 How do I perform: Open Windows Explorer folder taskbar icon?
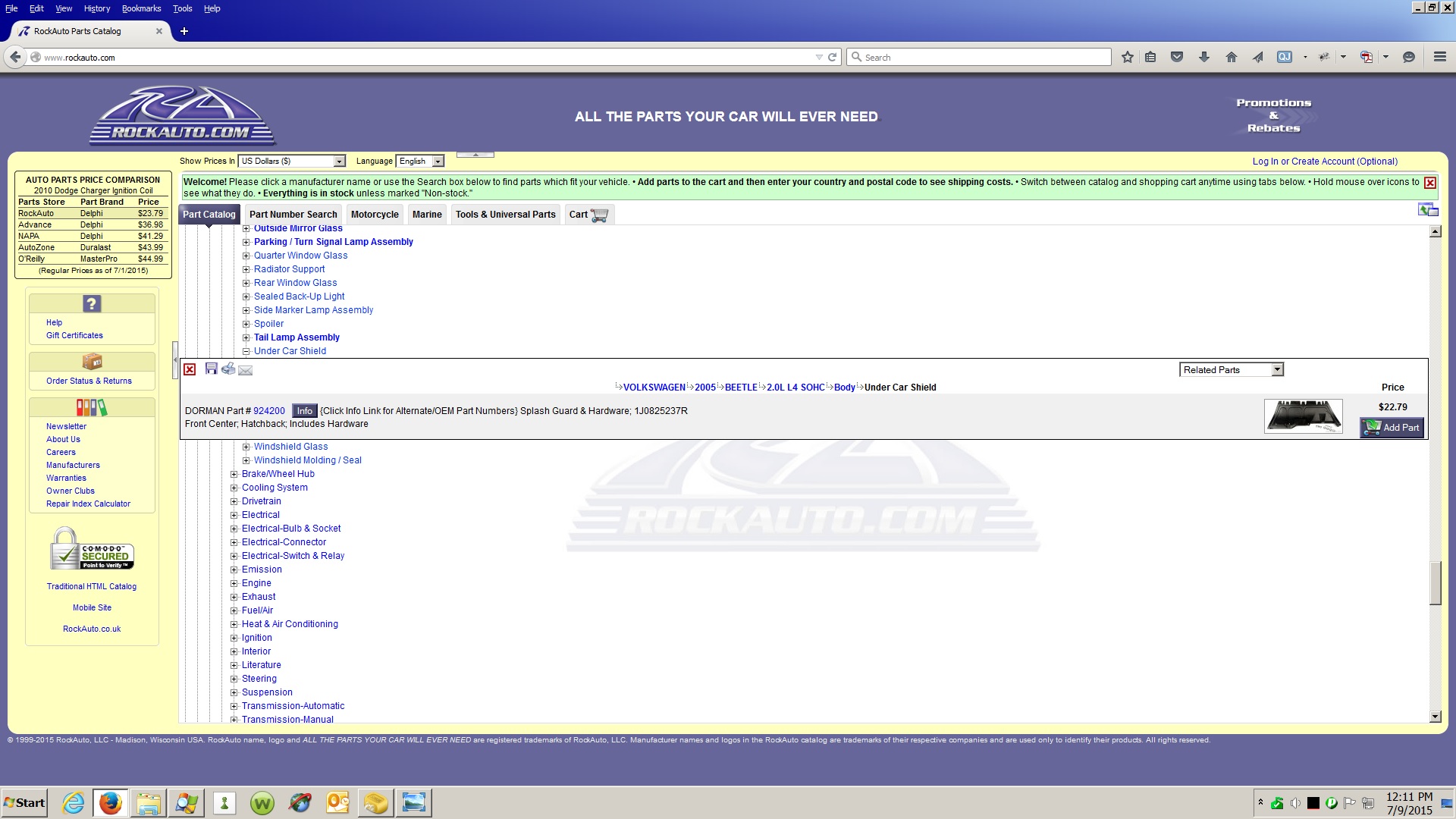(149, 802)
